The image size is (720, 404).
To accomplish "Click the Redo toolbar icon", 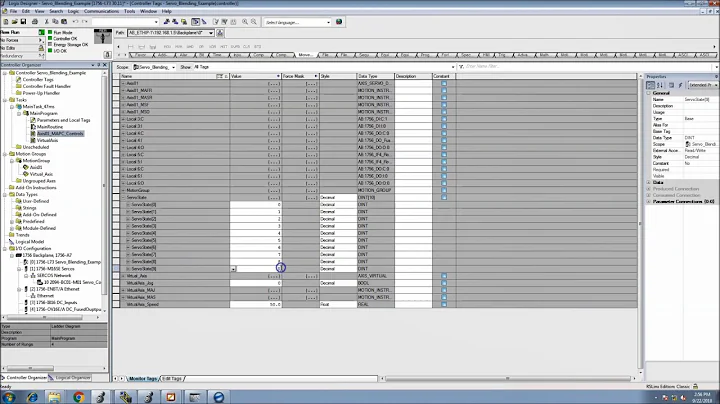I will (84, 22).
